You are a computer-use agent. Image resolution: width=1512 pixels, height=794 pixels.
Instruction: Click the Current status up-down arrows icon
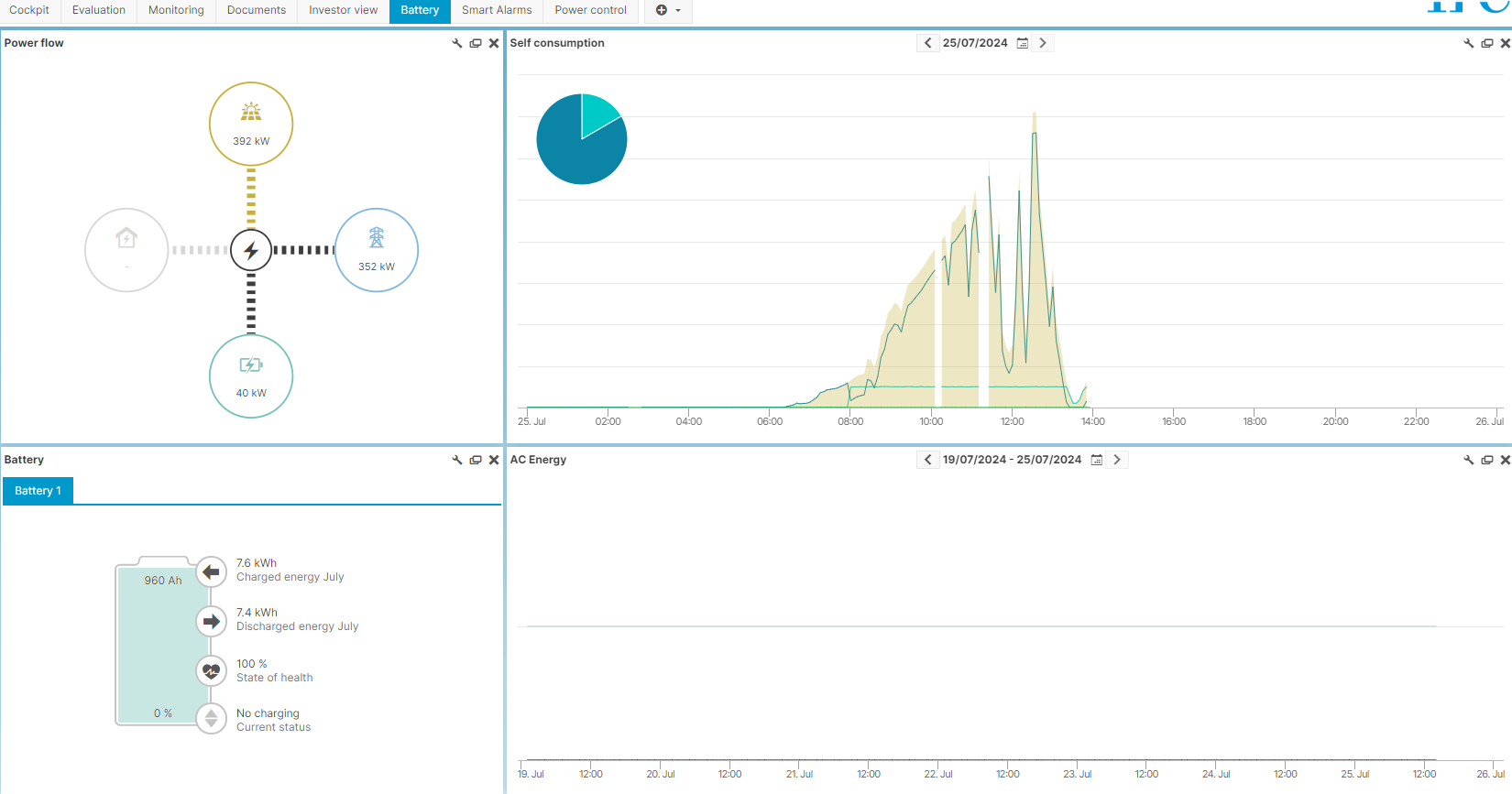coord(212,719)
